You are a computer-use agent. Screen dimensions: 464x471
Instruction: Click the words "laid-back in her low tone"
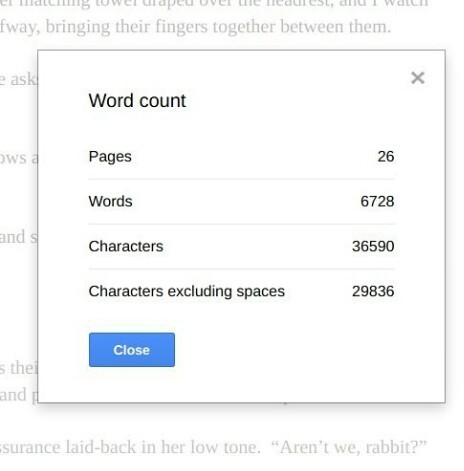(163, 447)
